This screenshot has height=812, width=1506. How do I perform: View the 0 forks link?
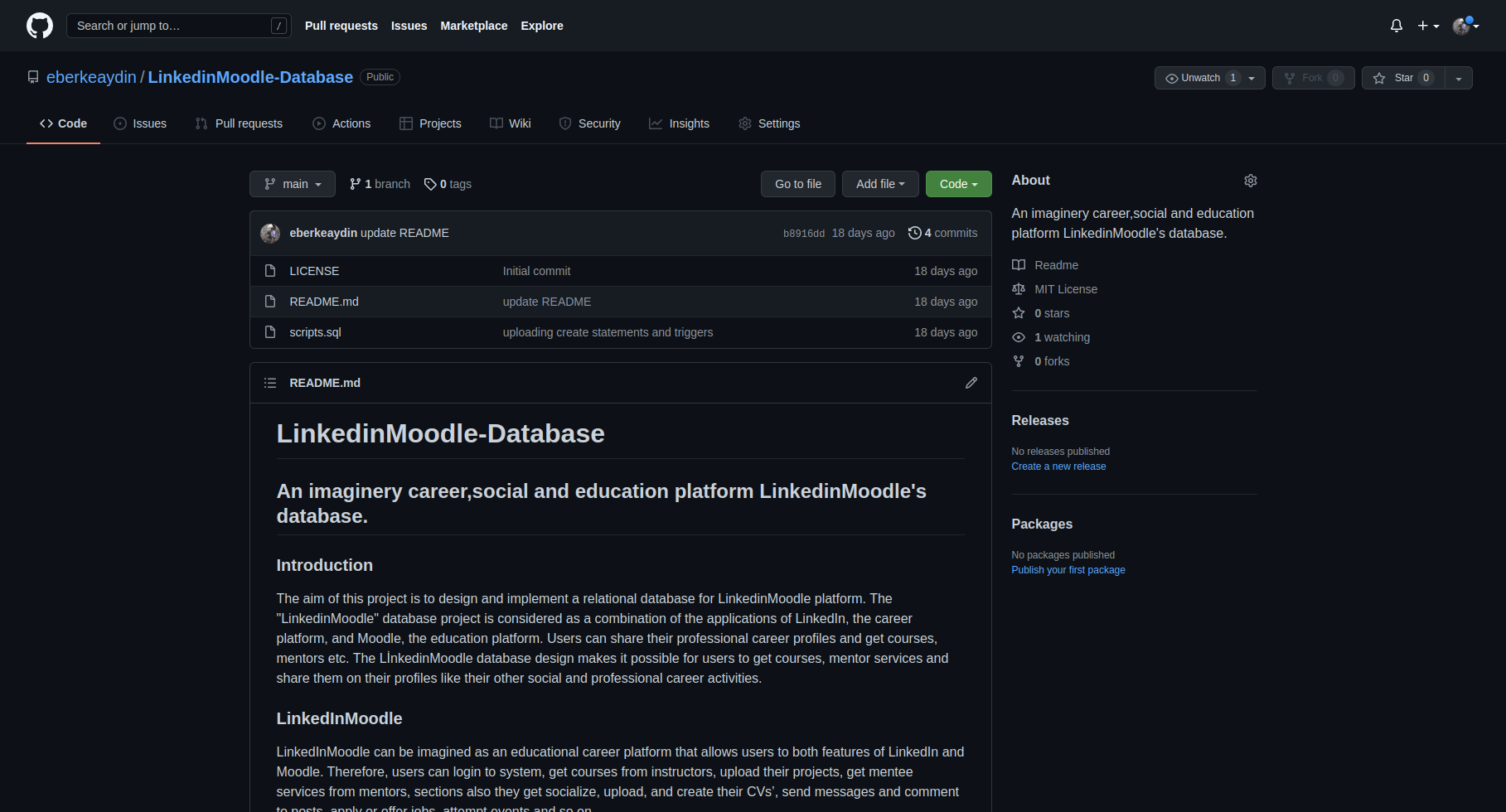click(1041, 361)
